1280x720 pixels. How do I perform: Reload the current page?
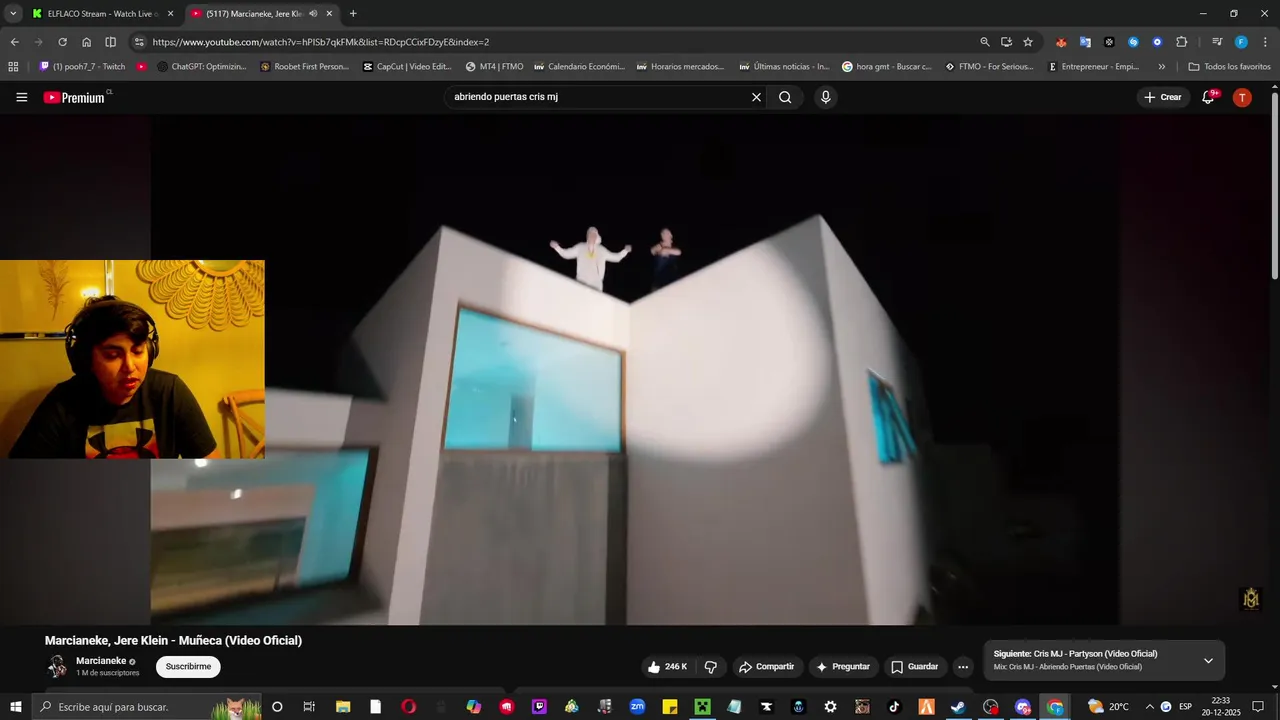tap(62, 42)
